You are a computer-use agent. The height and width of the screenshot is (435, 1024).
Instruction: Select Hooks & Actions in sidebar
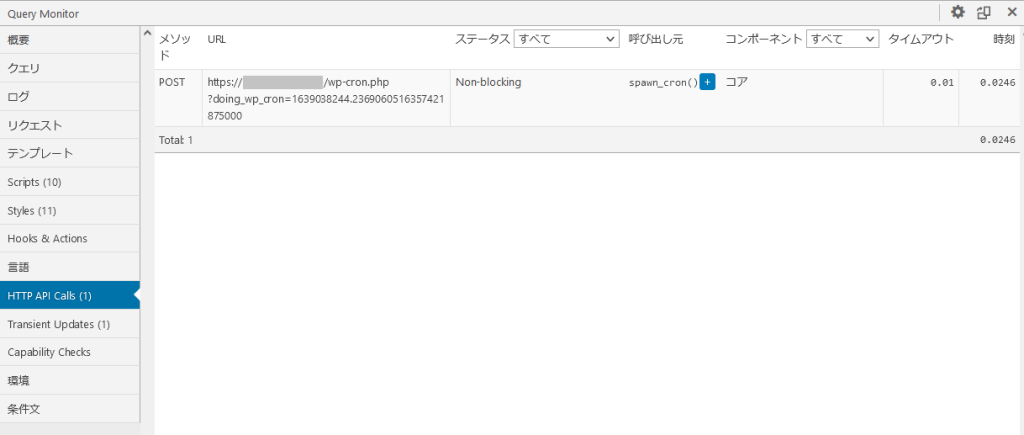tap(70, 238)
